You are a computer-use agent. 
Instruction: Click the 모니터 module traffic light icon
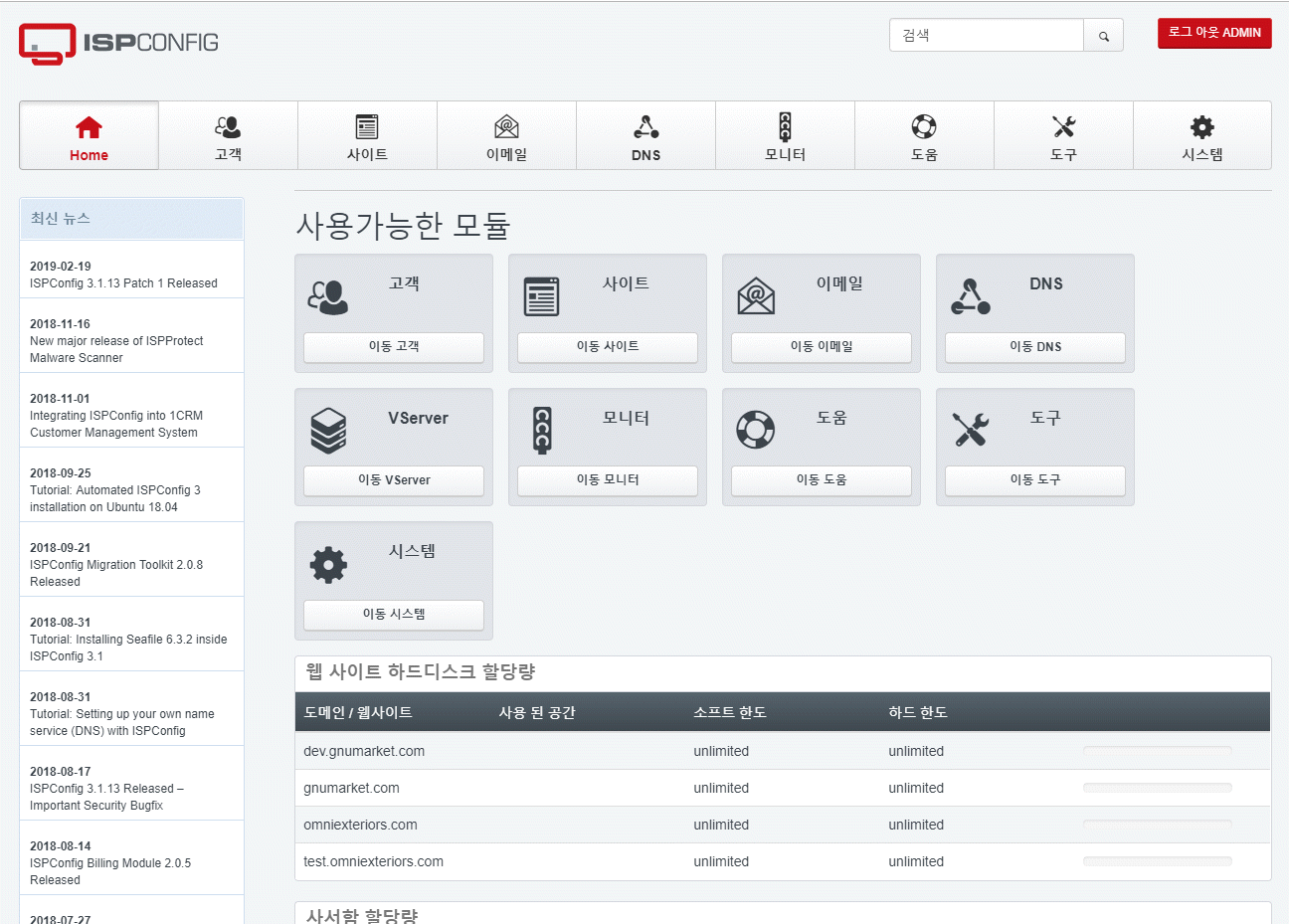coord(542,430)
